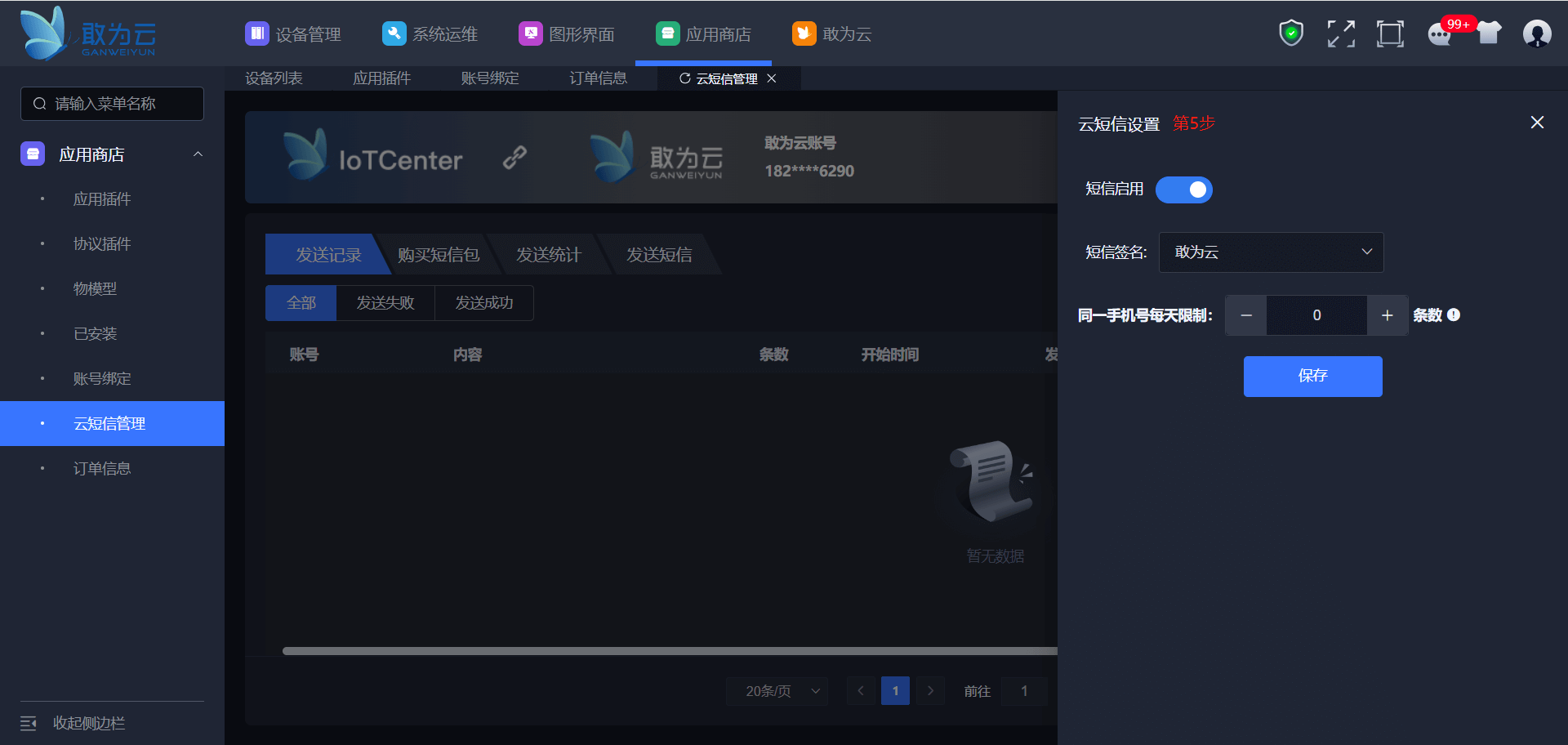Filter records by 发送成功
Screen dimensions: 1568x745
484,303
